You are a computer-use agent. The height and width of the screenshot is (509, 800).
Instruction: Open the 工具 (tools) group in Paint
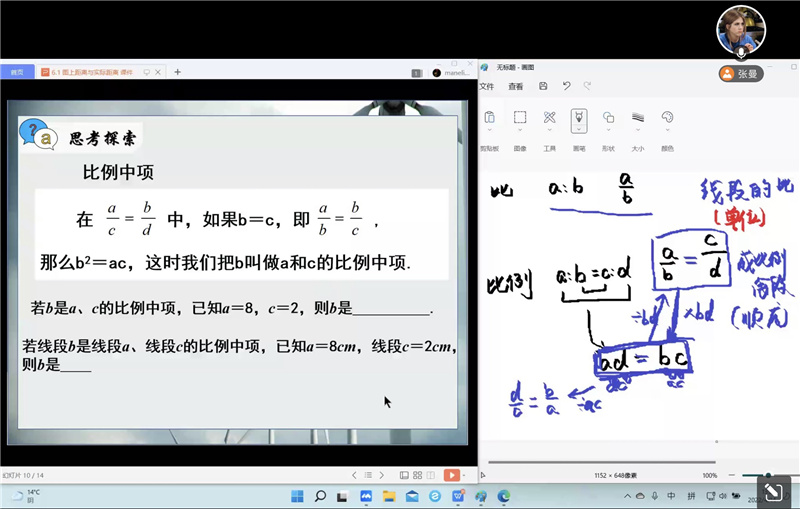[x=549, y=119]
